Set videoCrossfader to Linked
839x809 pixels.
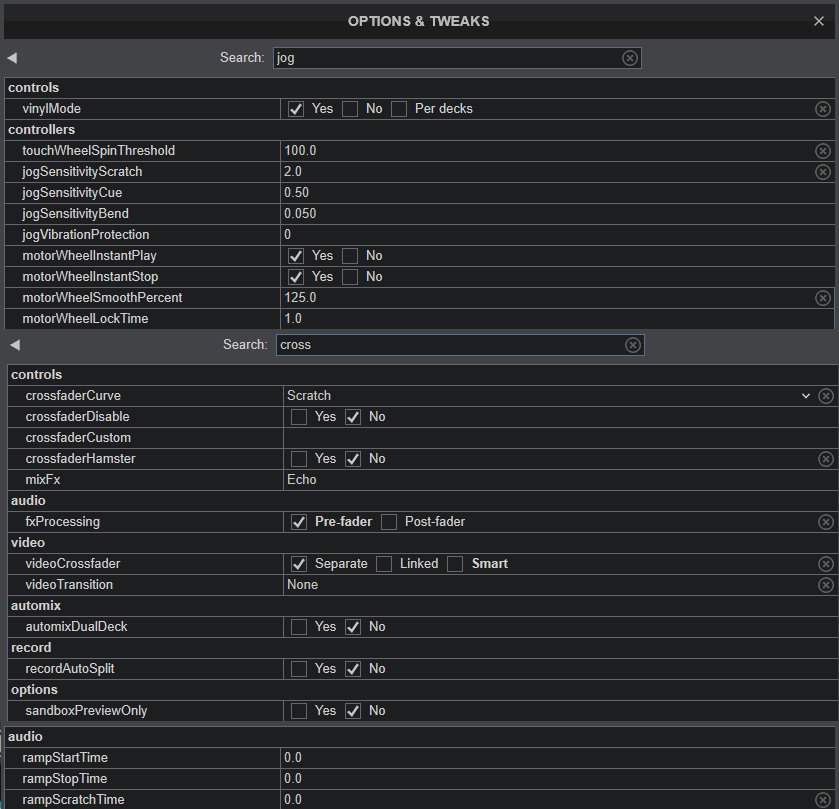pyautogui.click(x=384, y=564)
